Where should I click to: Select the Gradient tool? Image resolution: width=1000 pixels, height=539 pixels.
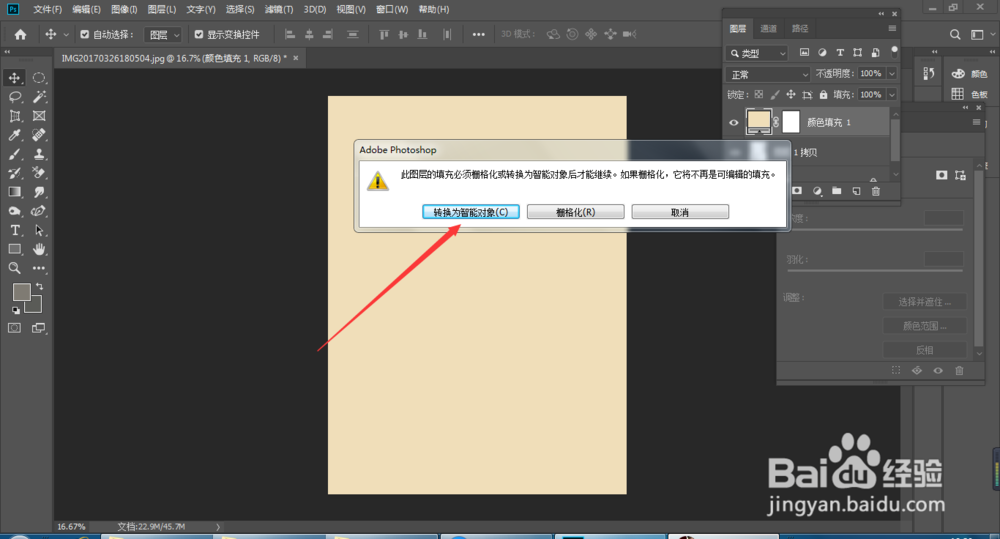click(x=14, y=192)
